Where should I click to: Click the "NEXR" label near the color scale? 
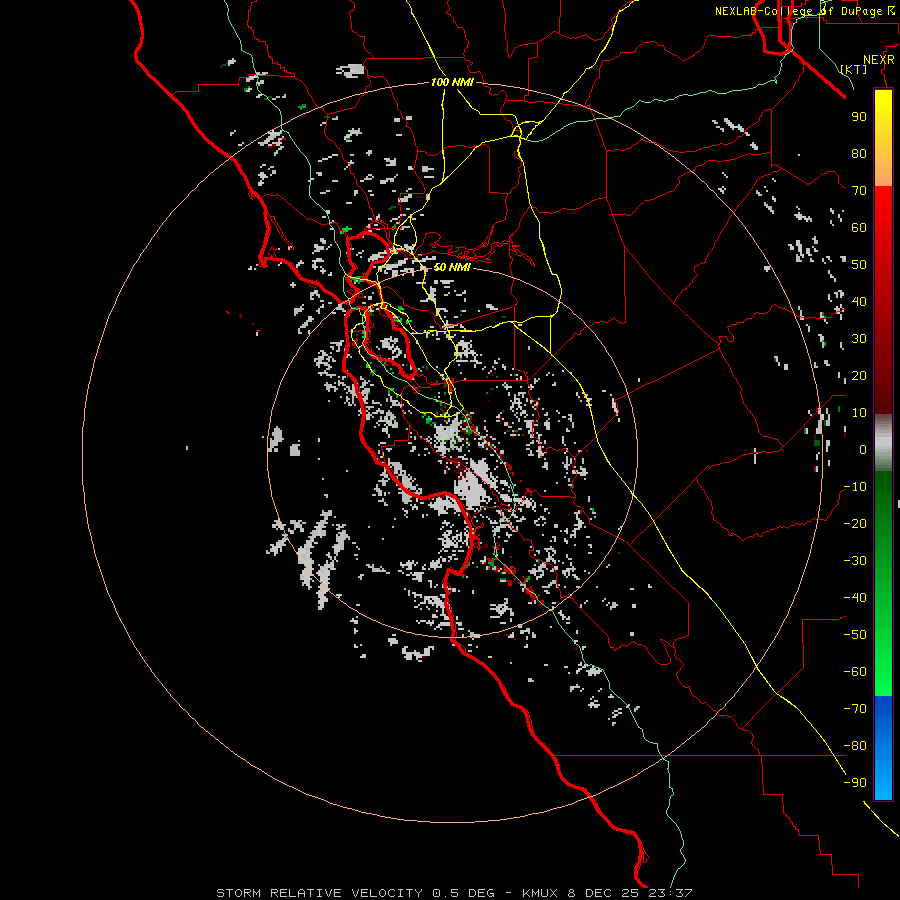[879, 60]
